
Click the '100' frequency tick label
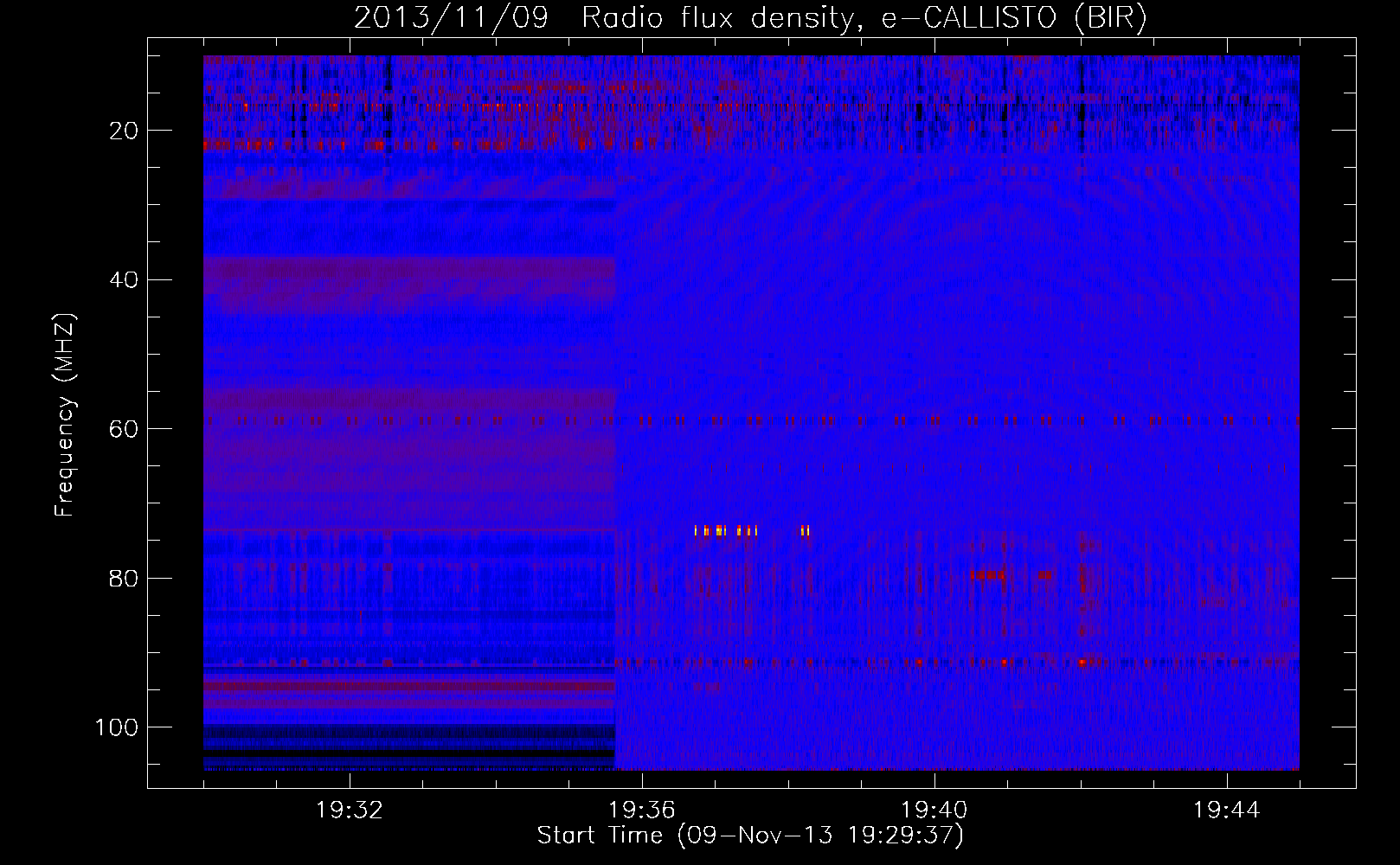[x=117, y=727]
